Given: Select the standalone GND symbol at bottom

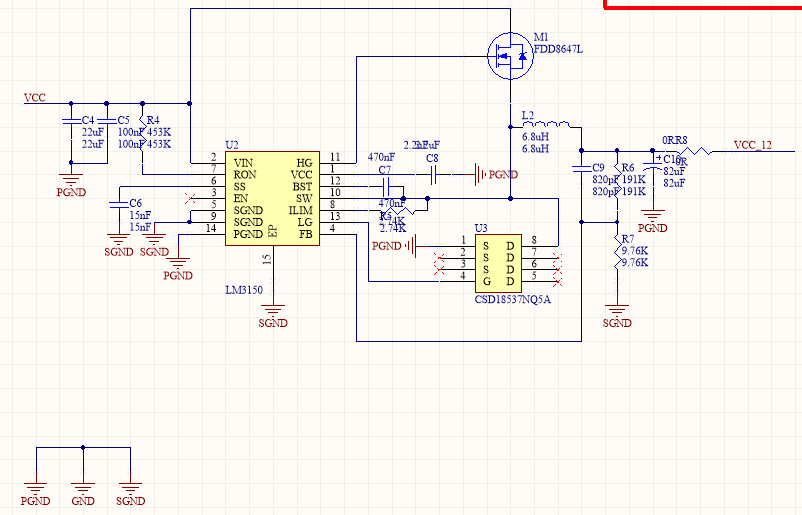Looking at the screenshot, I should (x=83, y=488).
